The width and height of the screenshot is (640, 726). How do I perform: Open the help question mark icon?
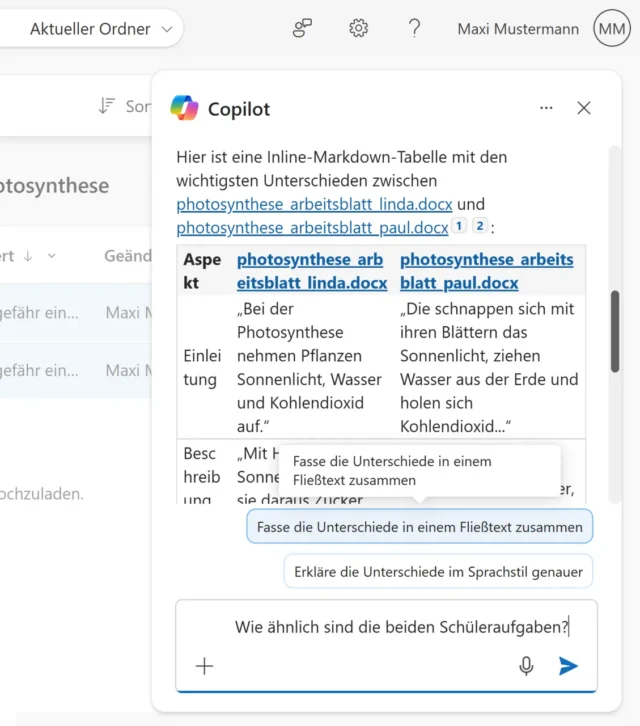coord(414,28)
